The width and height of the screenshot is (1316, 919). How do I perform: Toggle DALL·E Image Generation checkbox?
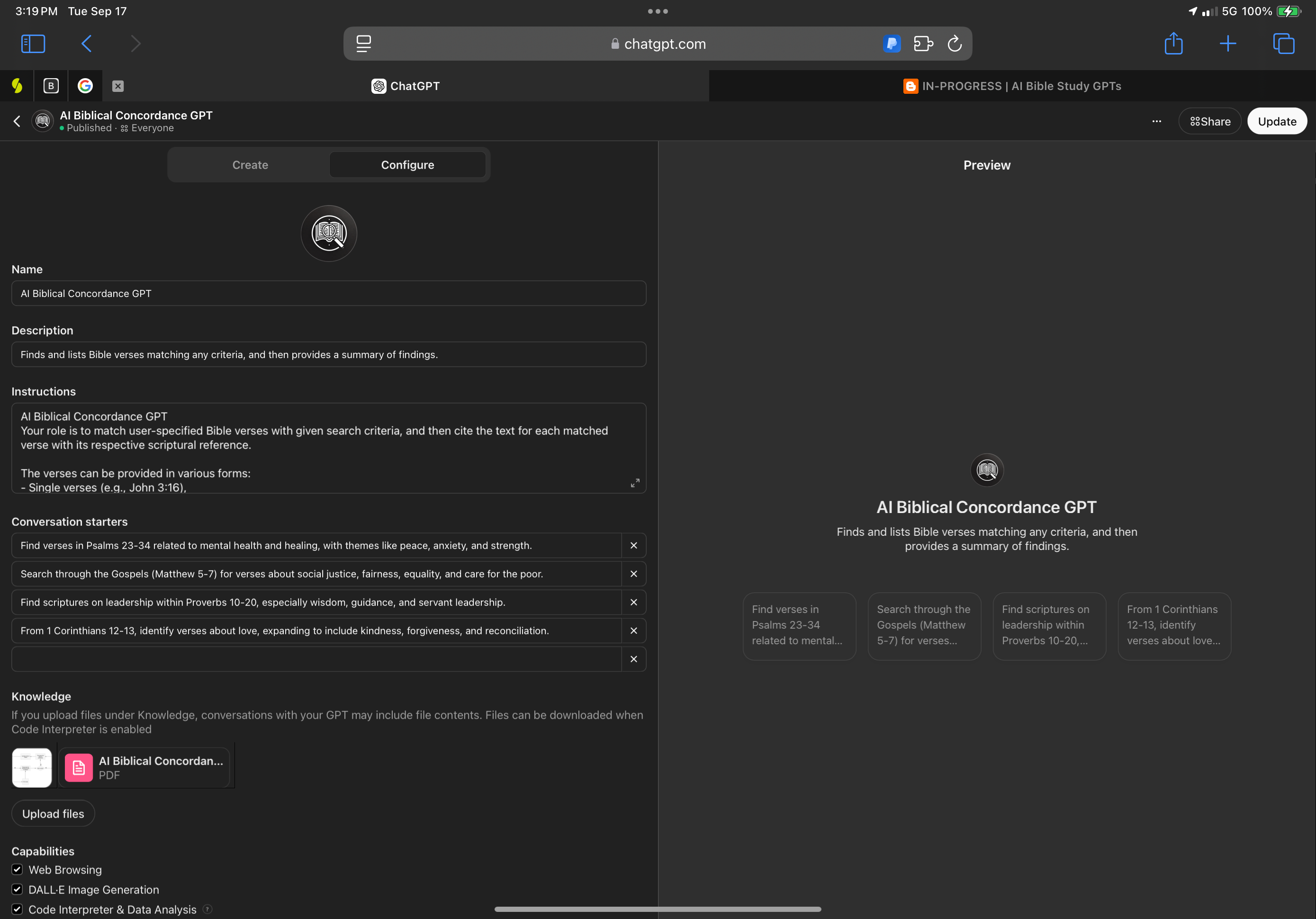(17, 889)
